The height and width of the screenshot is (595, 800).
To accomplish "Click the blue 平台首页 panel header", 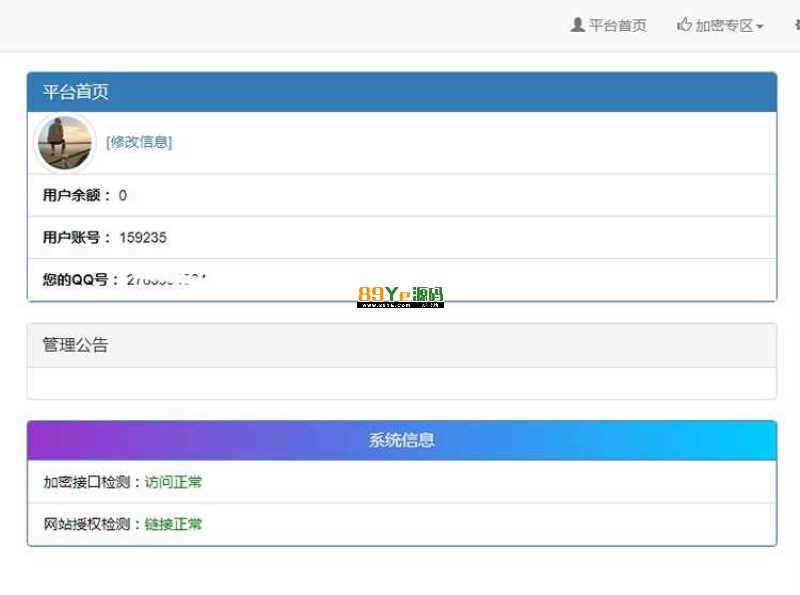I will [x=401, y=92].
